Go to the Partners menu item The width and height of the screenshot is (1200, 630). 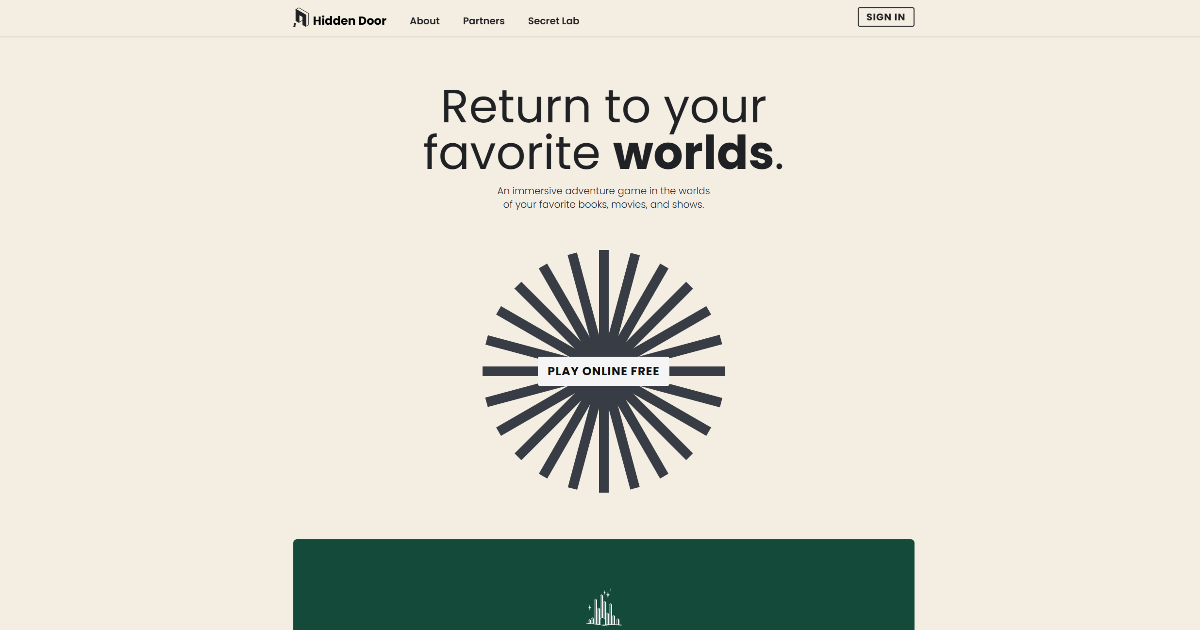pyautogui.click(x=484, y=21)
